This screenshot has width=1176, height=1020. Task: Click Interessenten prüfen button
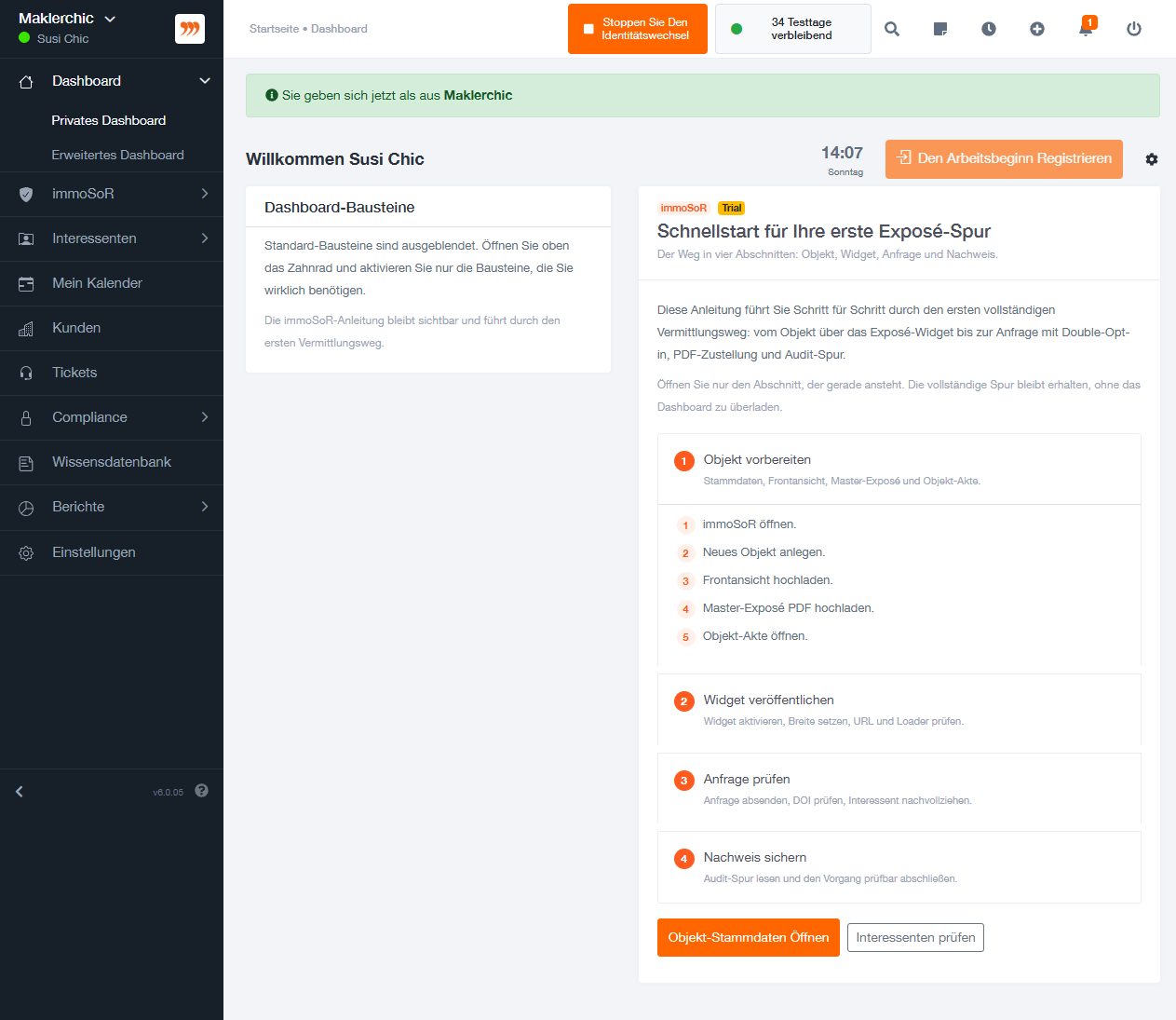[915, 937]
